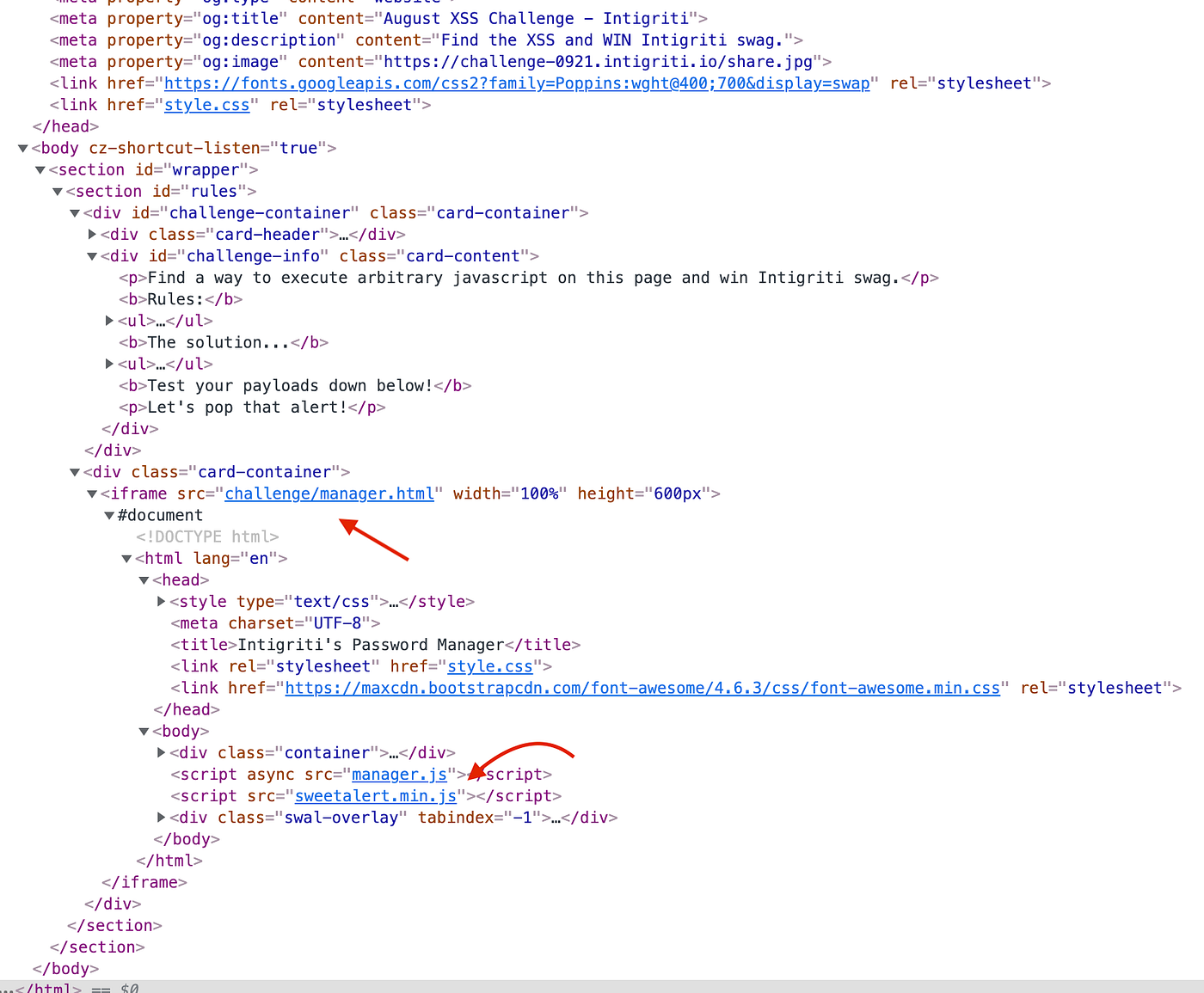Collapse the section id rules node

(x=58, y=192)
